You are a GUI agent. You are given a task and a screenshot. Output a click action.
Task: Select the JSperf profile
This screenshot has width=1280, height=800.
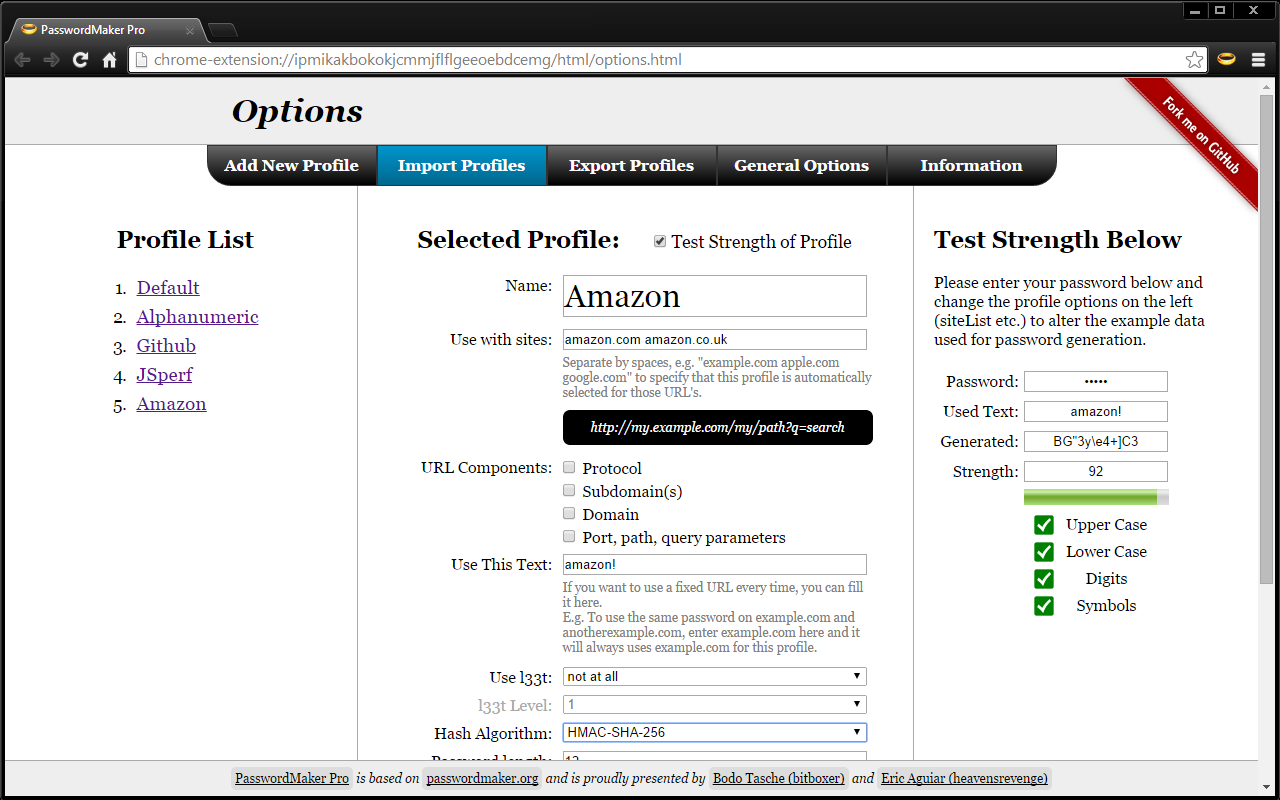(x=165, y=375)
